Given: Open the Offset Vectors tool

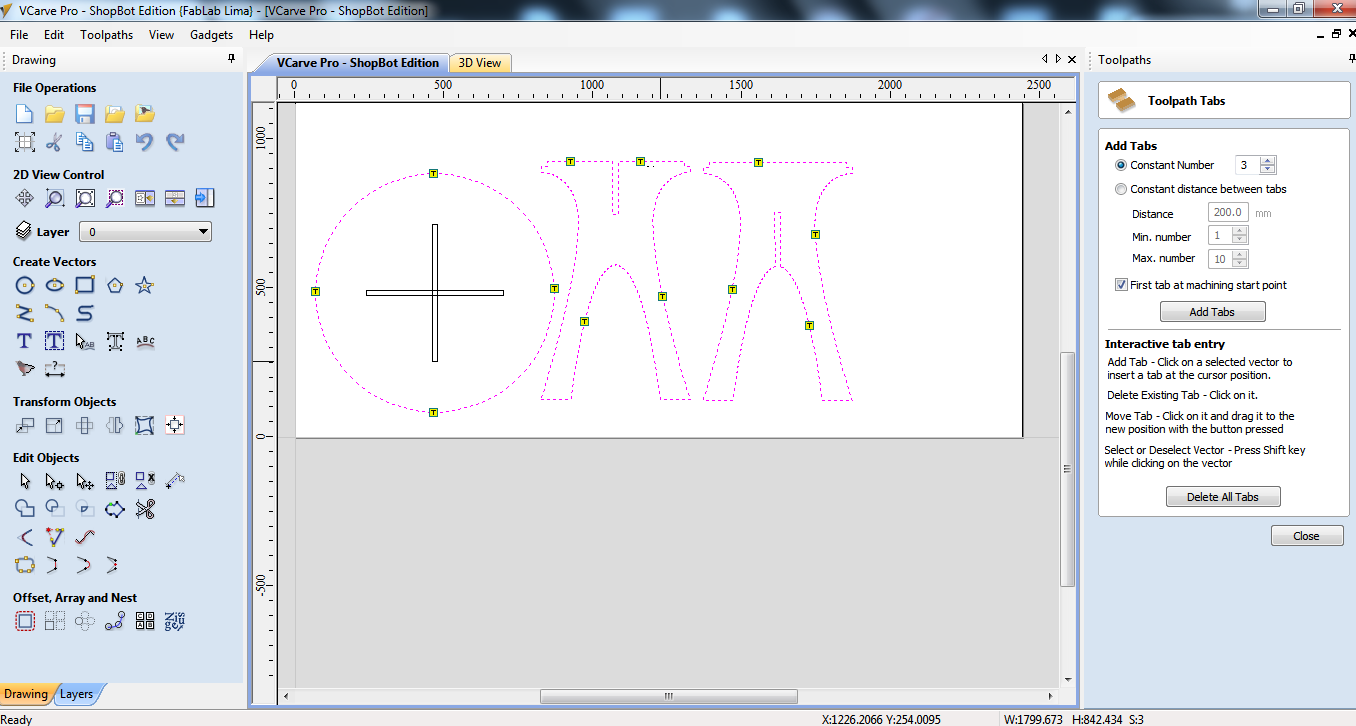Looking at the screenshot, I should pos(25,622).
